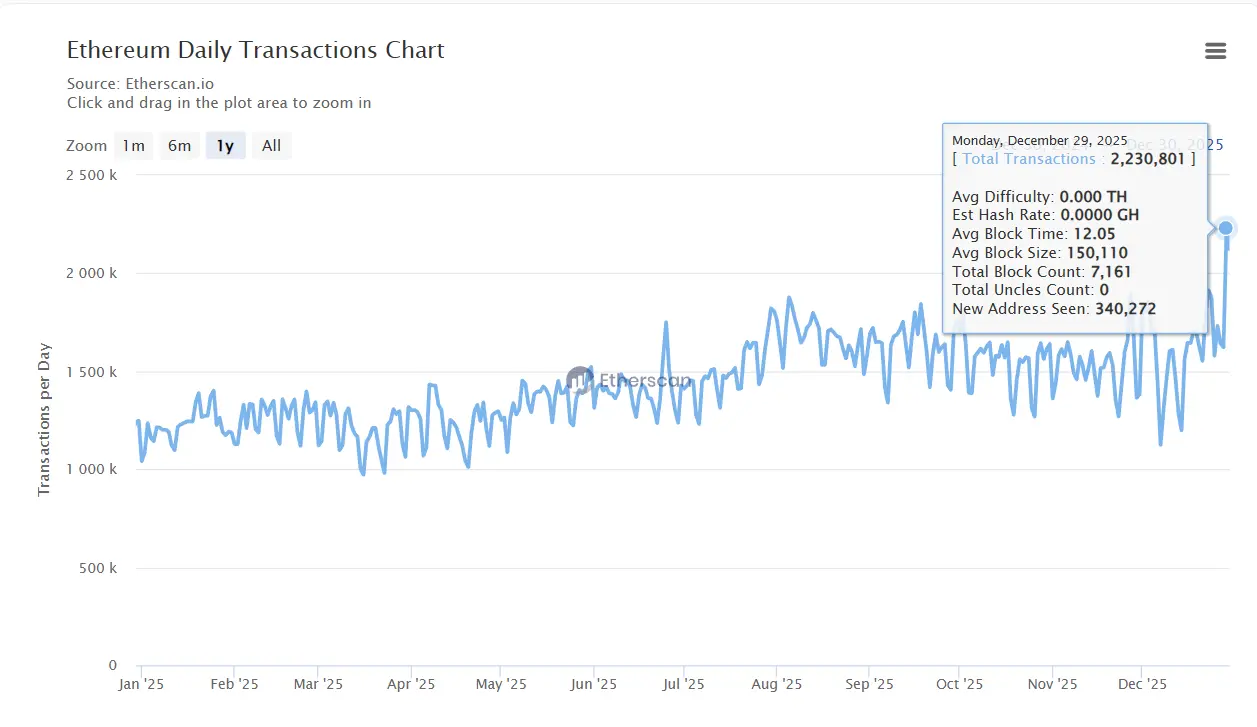The height and width of the screenshot is (727, 1257).
Task: Click the Jul '25 x-axis label
Action: pyautogui.click(x=684, y=685)
